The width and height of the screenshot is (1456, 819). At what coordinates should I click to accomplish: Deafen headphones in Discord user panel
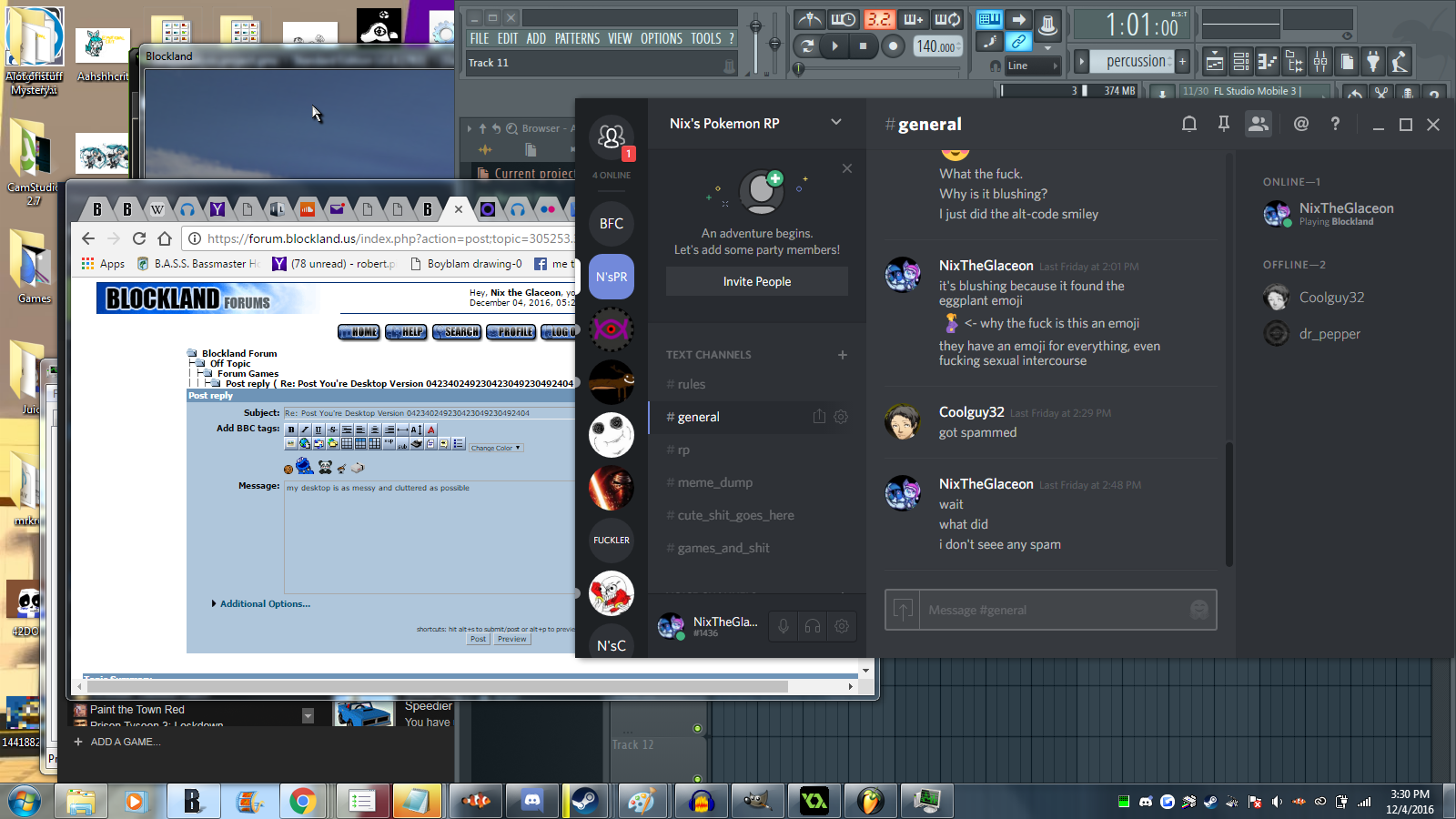[813, 626]
